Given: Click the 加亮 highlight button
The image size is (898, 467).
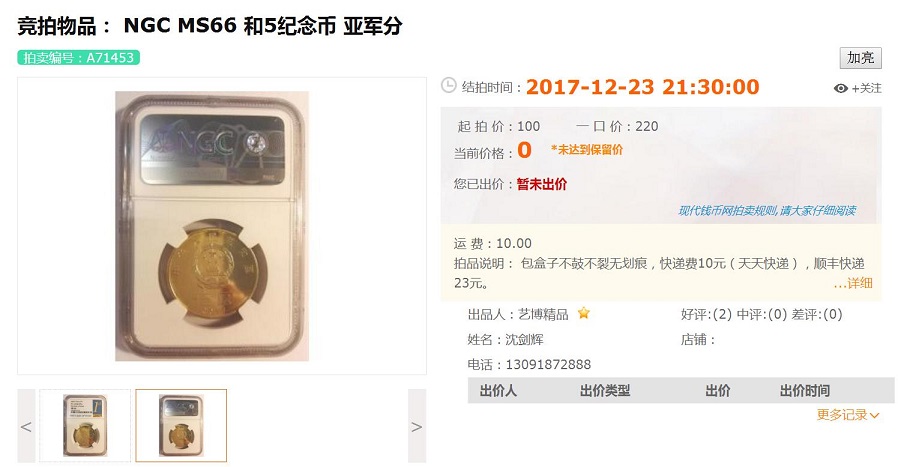Looking at the screenshot, I should [860, 58].
